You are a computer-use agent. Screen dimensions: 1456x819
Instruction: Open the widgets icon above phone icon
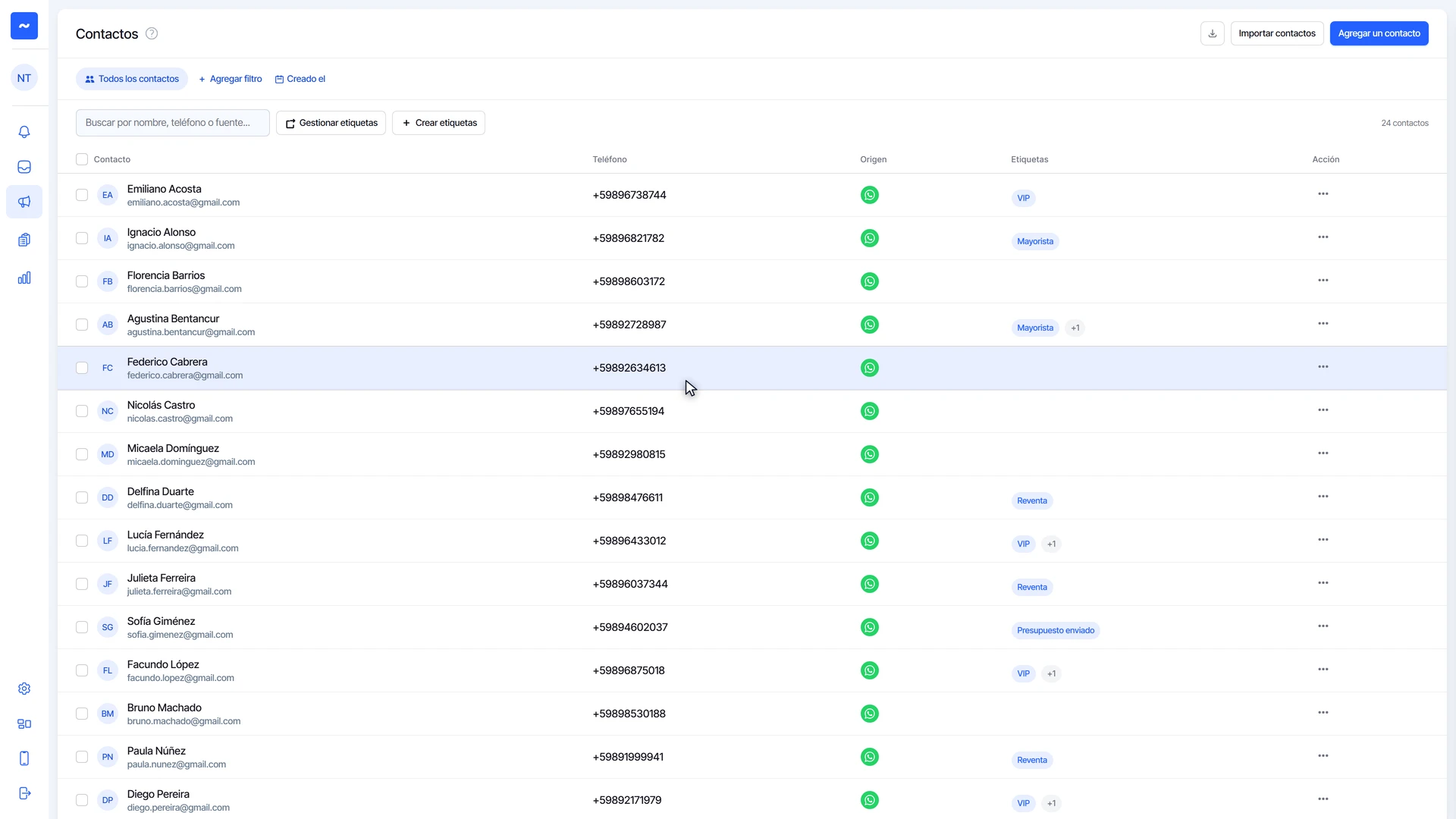click(24, 723)
